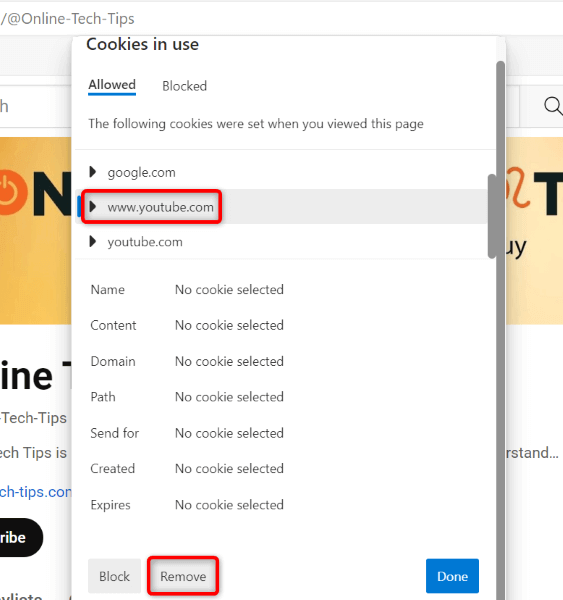This screenshot has height=600, width=563.
Task: Click the Remove button
Action: pyautogui.click(x=183, y=576)
